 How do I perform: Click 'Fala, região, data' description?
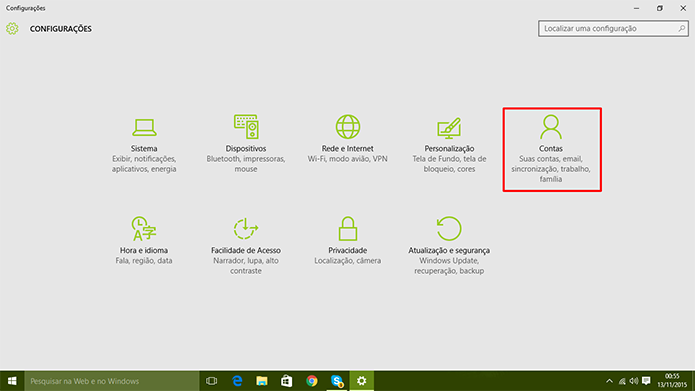[x=144, y=261]
